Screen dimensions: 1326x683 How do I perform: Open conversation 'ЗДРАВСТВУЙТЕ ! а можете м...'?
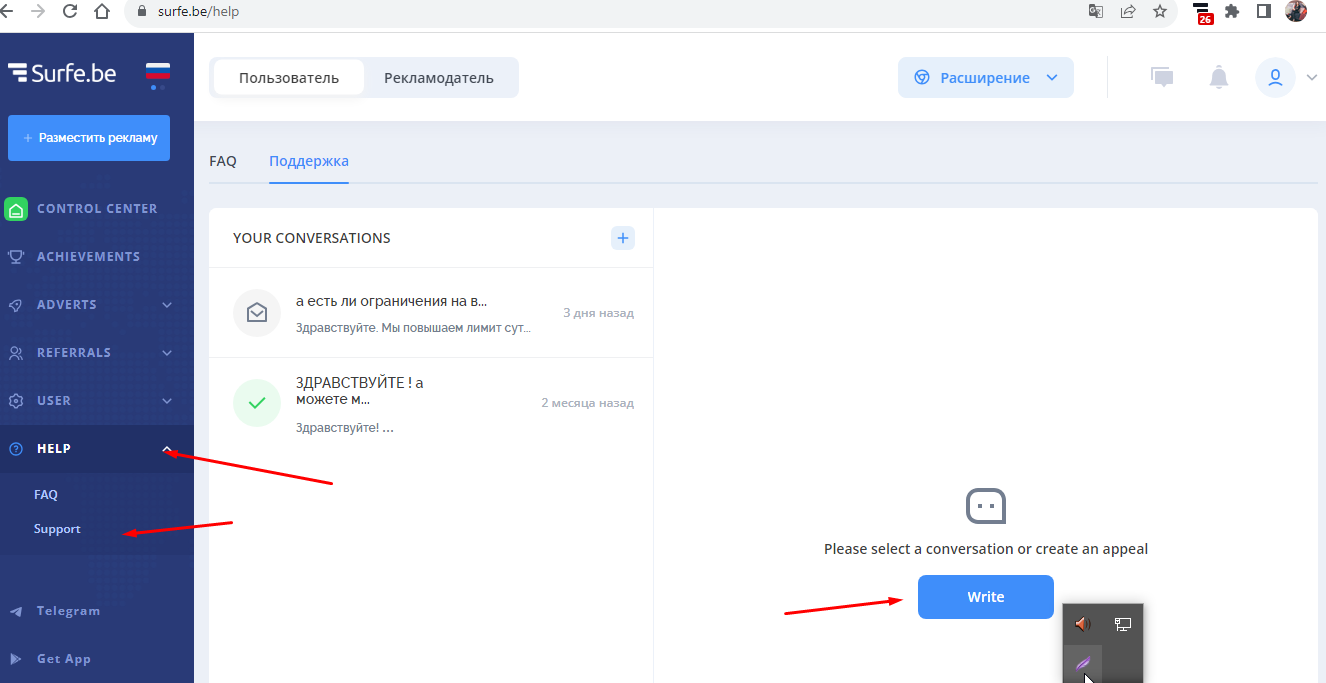pos(431,403)
